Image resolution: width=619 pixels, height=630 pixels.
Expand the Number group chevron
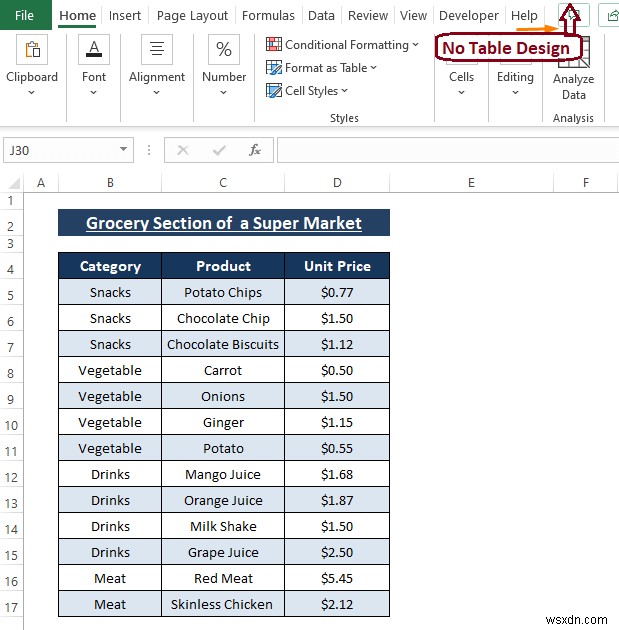pyautogui.click(x=224, y=93)
